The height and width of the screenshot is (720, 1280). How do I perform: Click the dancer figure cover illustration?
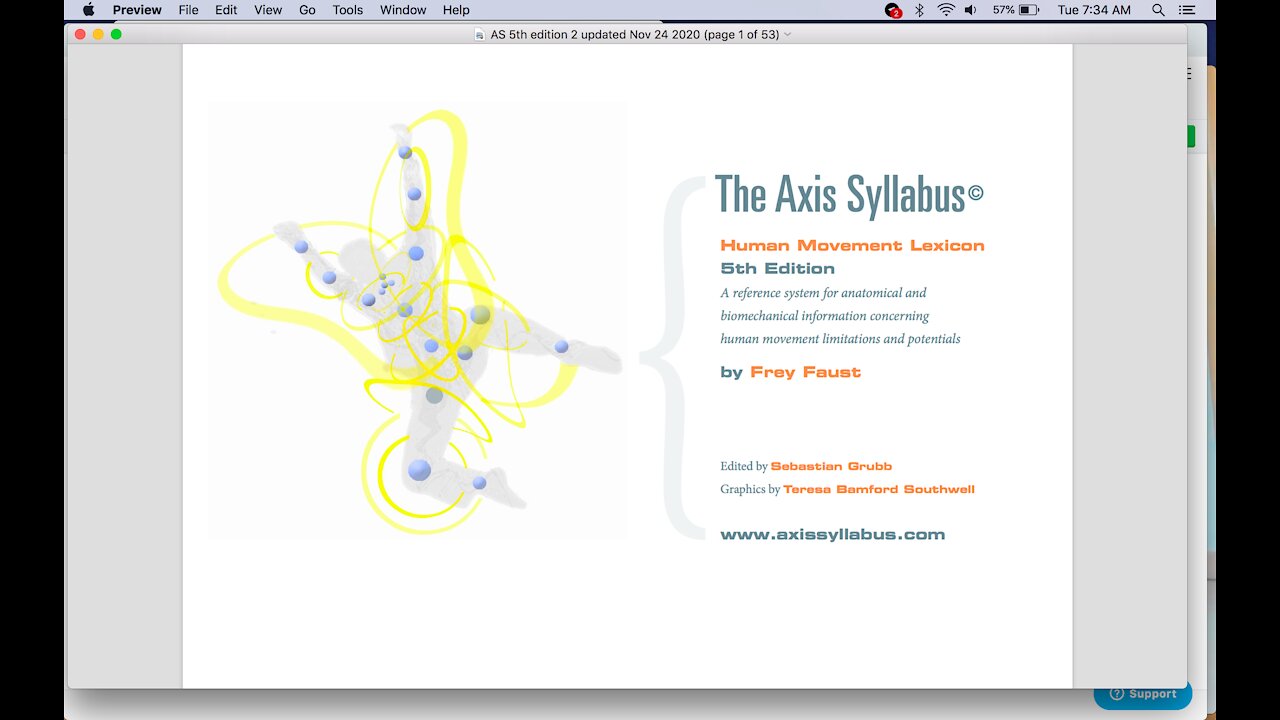click(418, 321)
